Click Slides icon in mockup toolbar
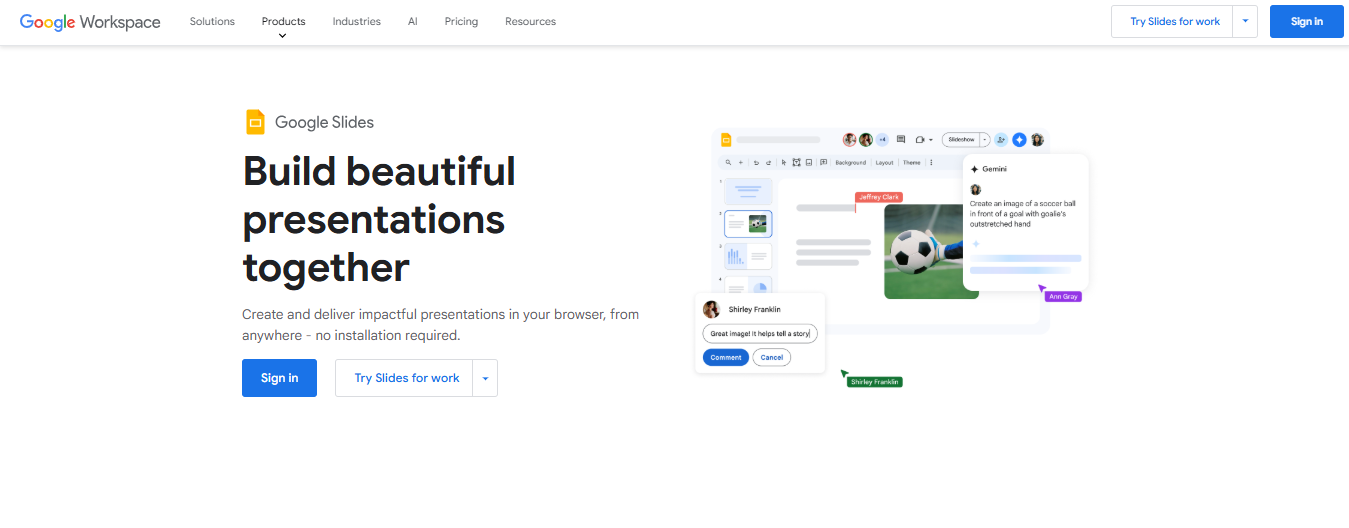The width and height of the screenshot is (1349, 528). (726, 140)
